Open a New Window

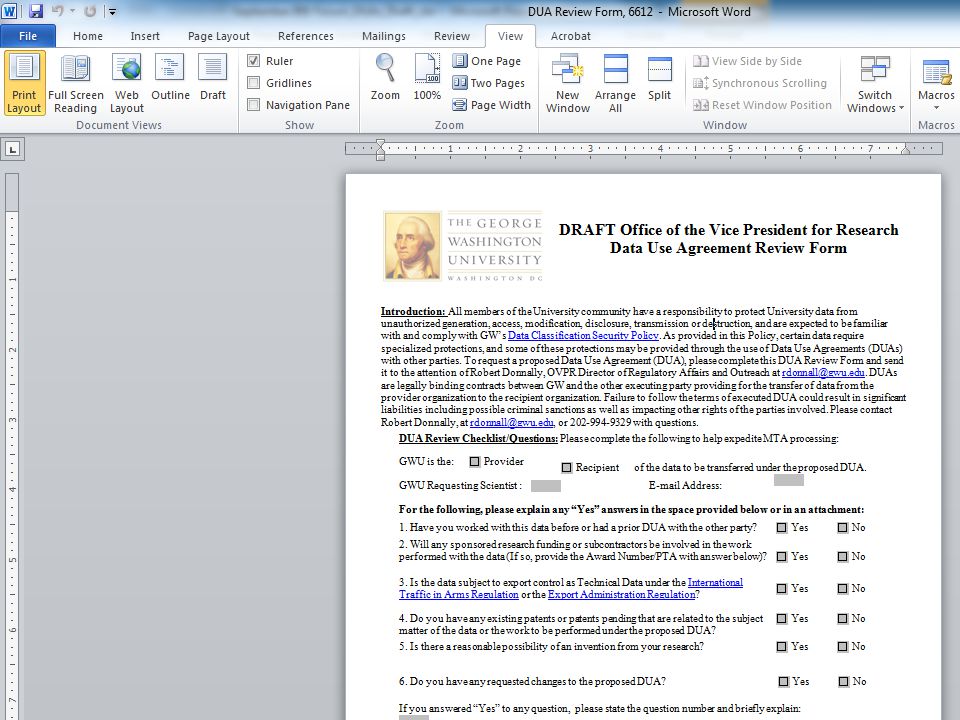point(568,83)
